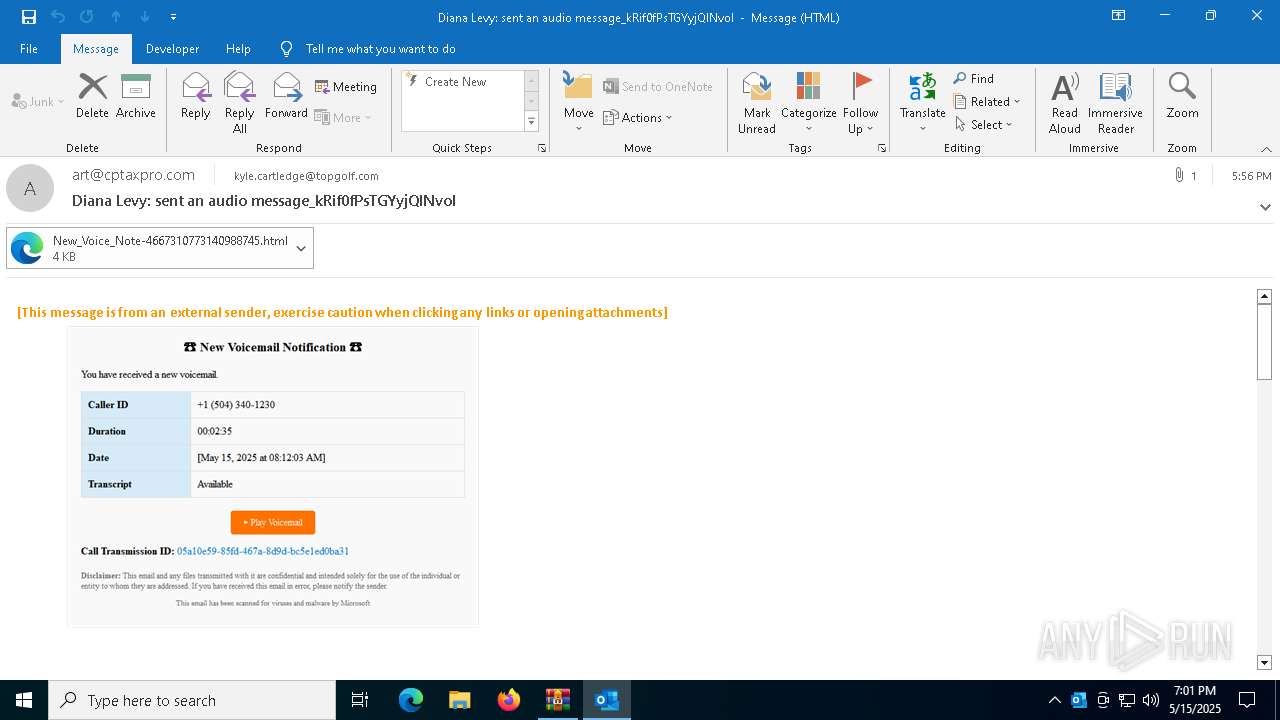Open Task View on taskbar
Viewport: 1280px width, 720px height.
point(360,700)
